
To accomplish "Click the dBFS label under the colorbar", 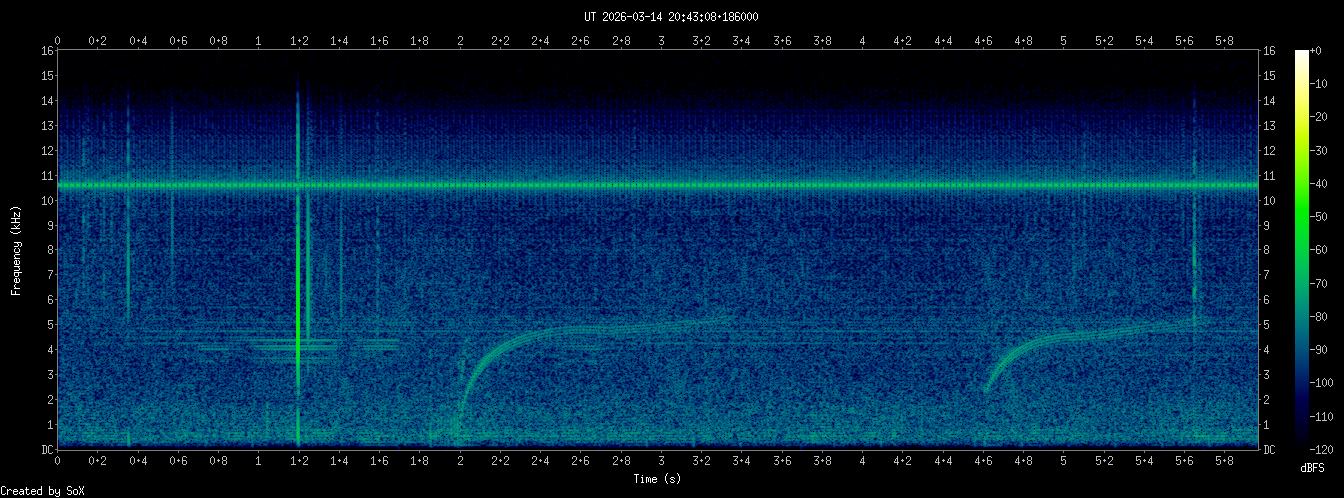I will point(1312,468).
